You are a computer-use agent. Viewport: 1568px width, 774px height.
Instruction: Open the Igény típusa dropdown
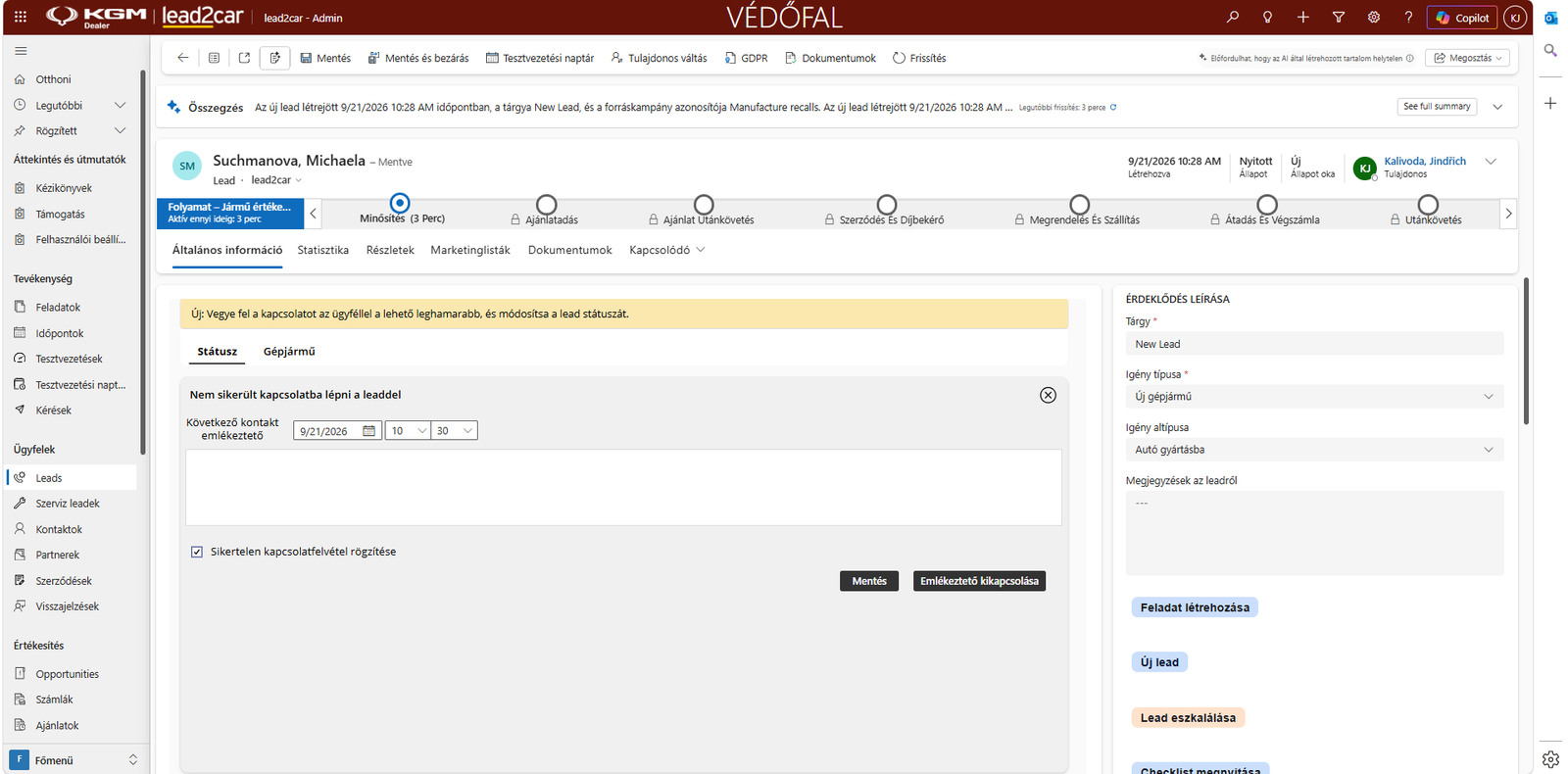point(1314,397)
